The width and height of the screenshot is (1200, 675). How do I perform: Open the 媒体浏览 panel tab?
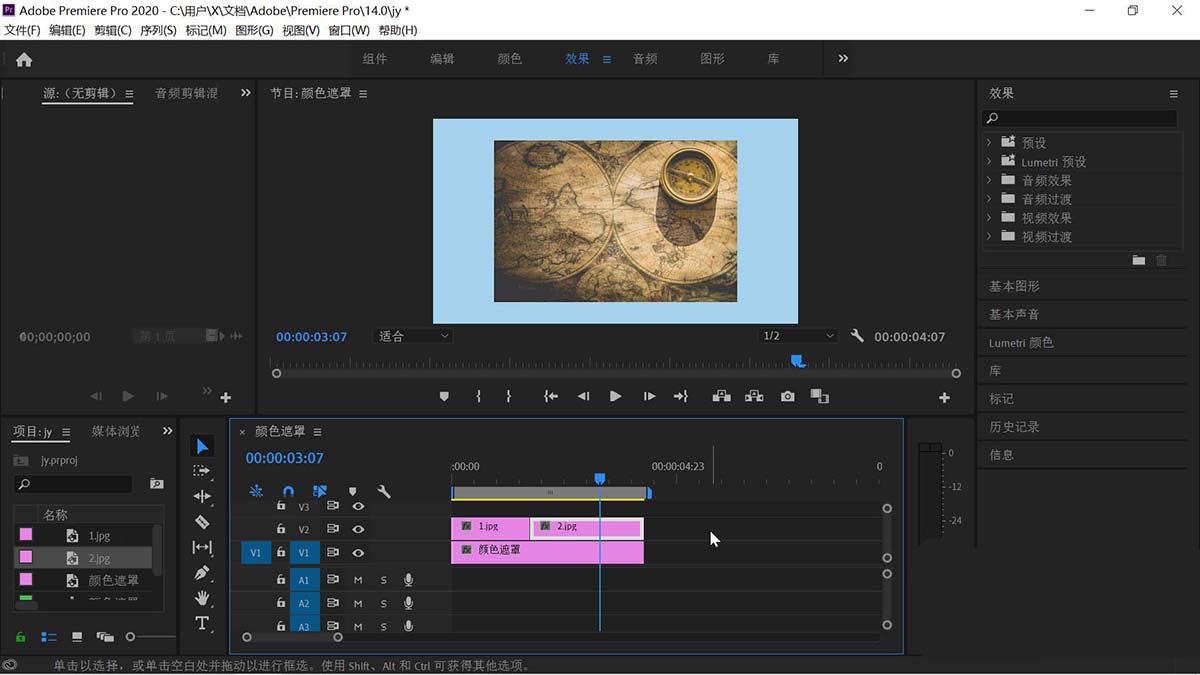(116, 431)
